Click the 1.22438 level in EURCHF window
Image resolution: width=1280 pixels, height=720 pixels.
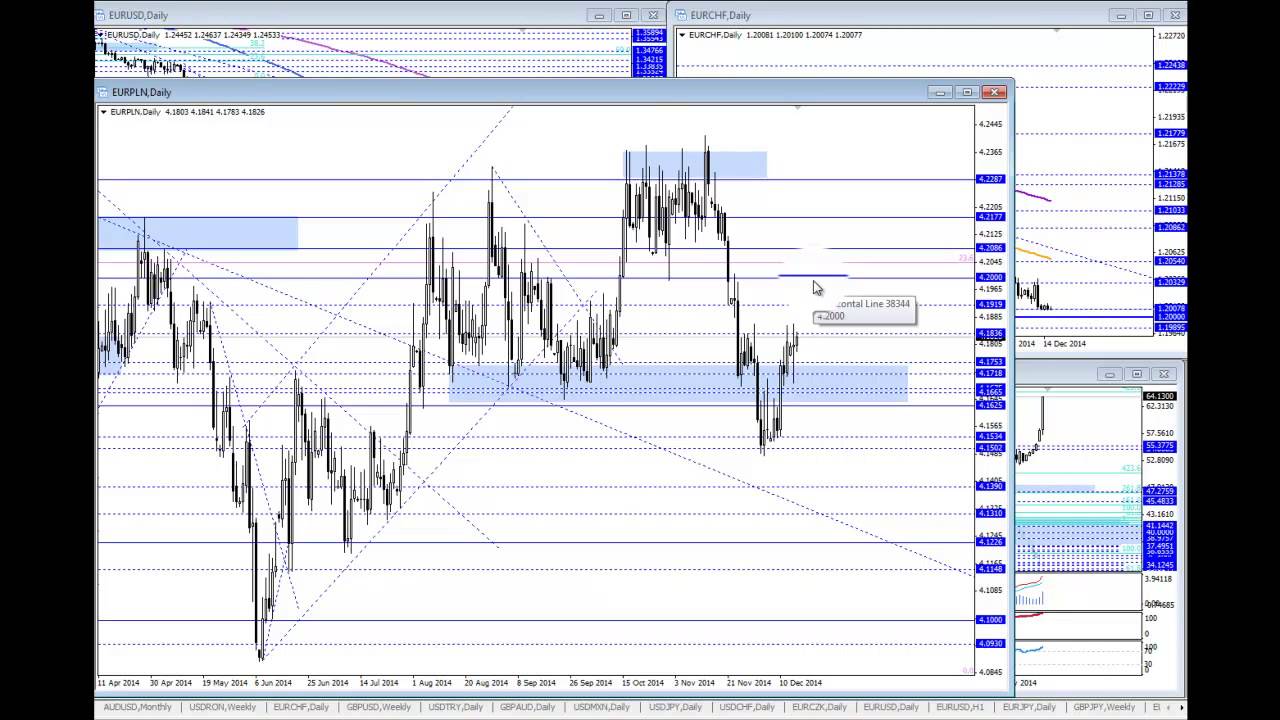[x=1171, y=65]
